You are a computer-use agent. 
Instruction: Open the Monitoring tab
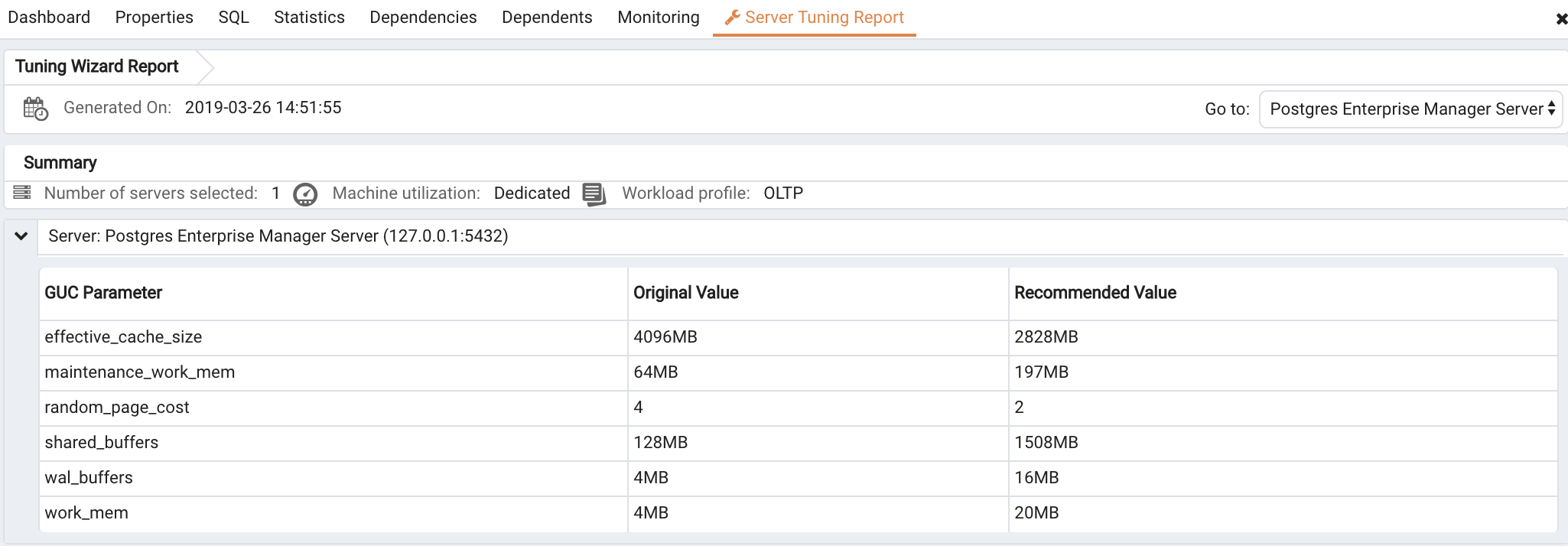point(659,17)
